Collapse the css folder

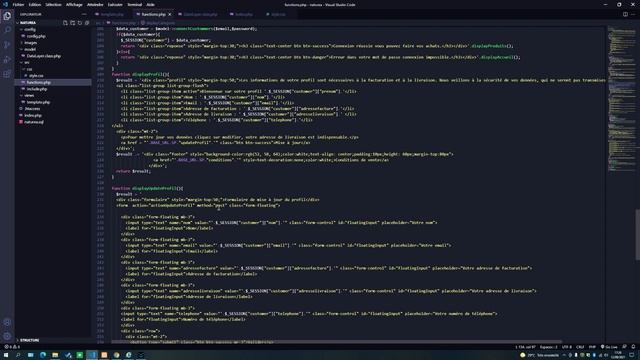(30, 69)
